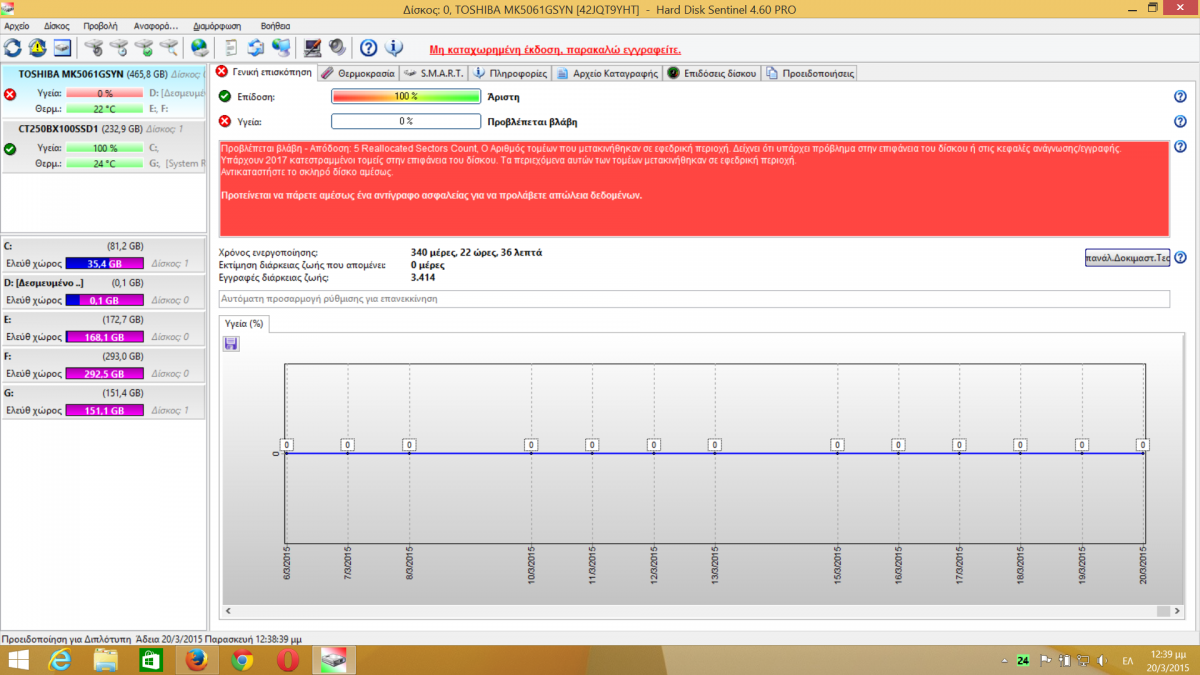Open Internet Explorer from the taskbar

[61, 660]
